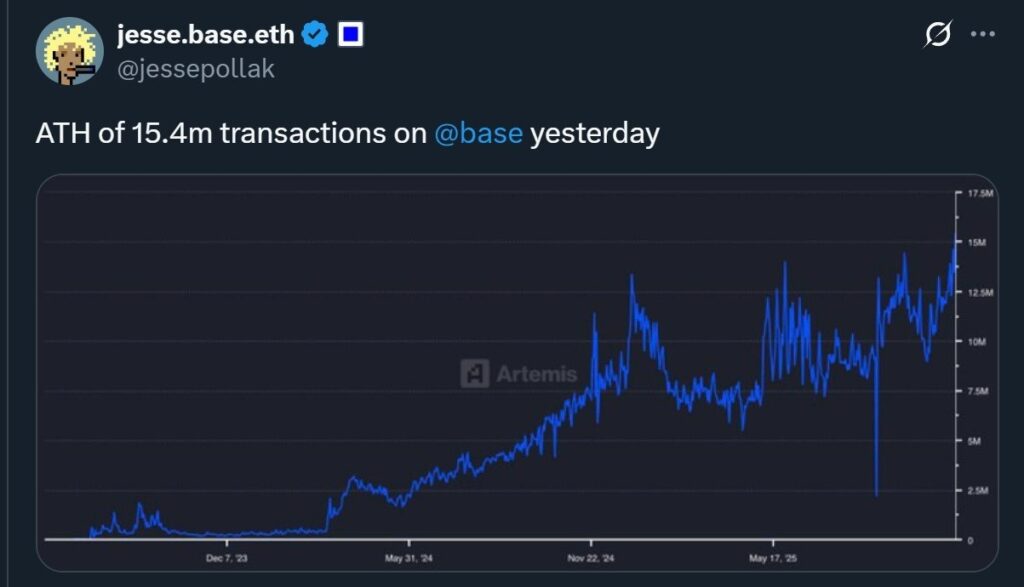This screenshot has width=1024, height=587.
Task: Click the Nov 22, '24 x-axis label
Action: click(588, 557)
